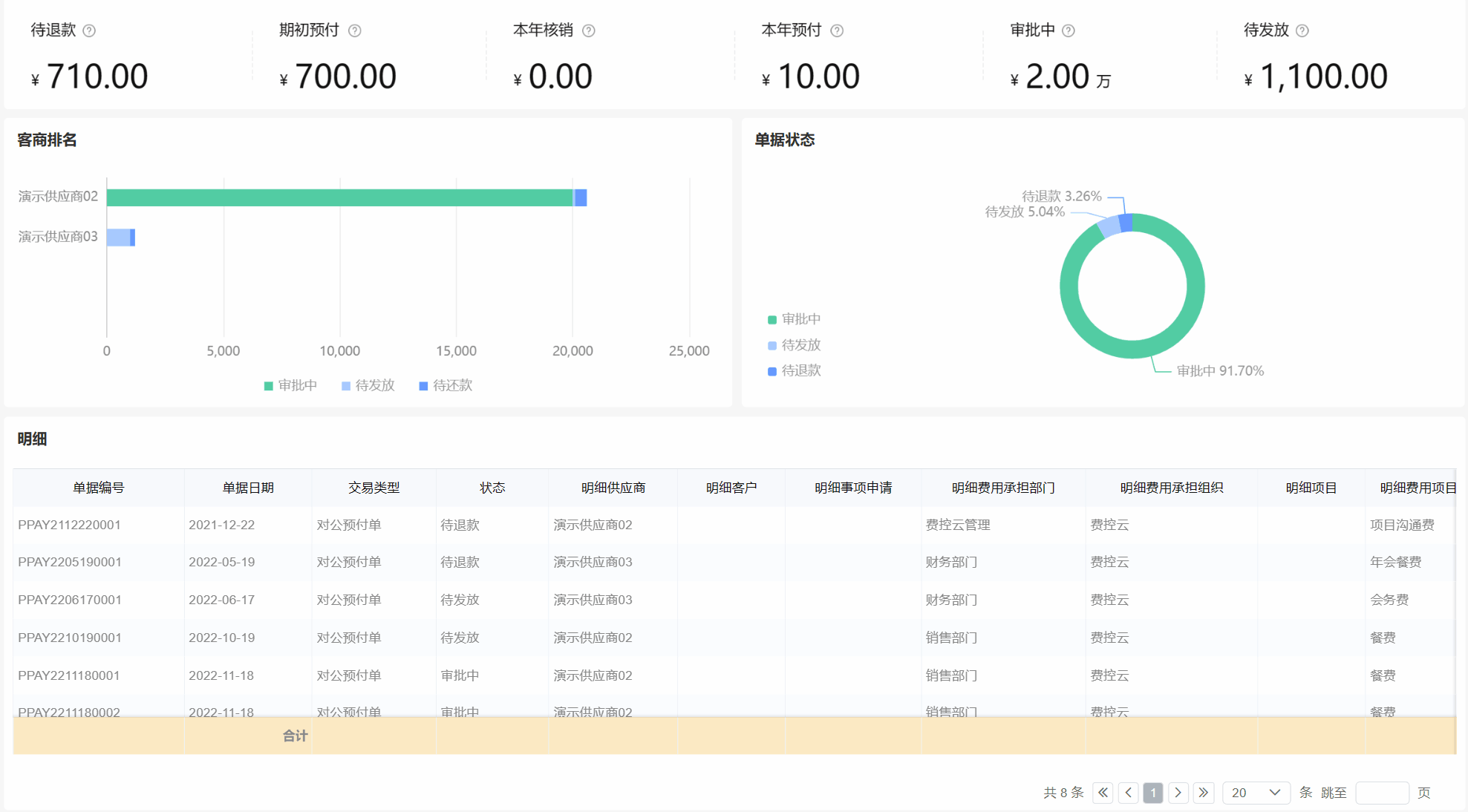Click help icon next to 审批中

(1069, 30)
